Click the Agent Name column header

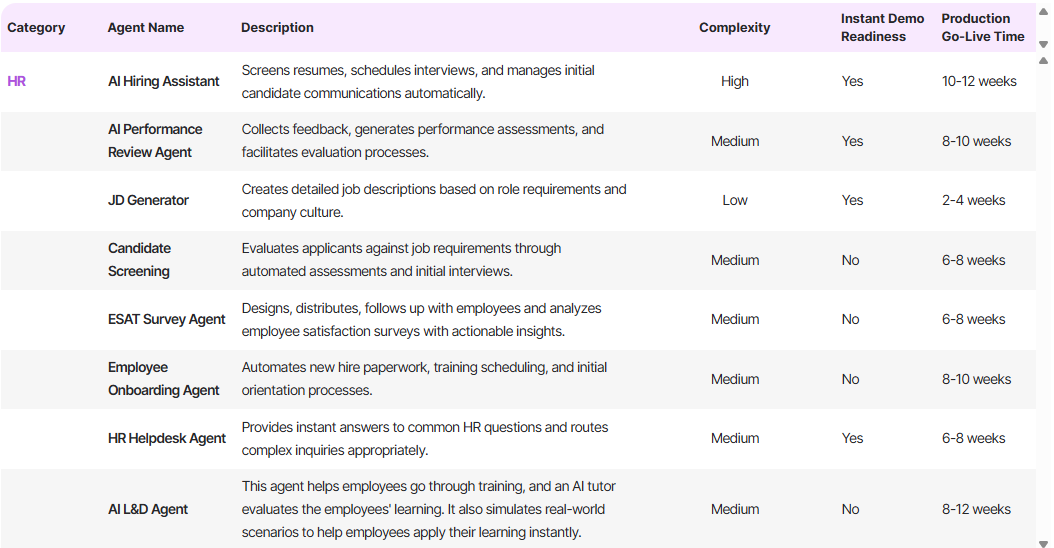[146, 28]
